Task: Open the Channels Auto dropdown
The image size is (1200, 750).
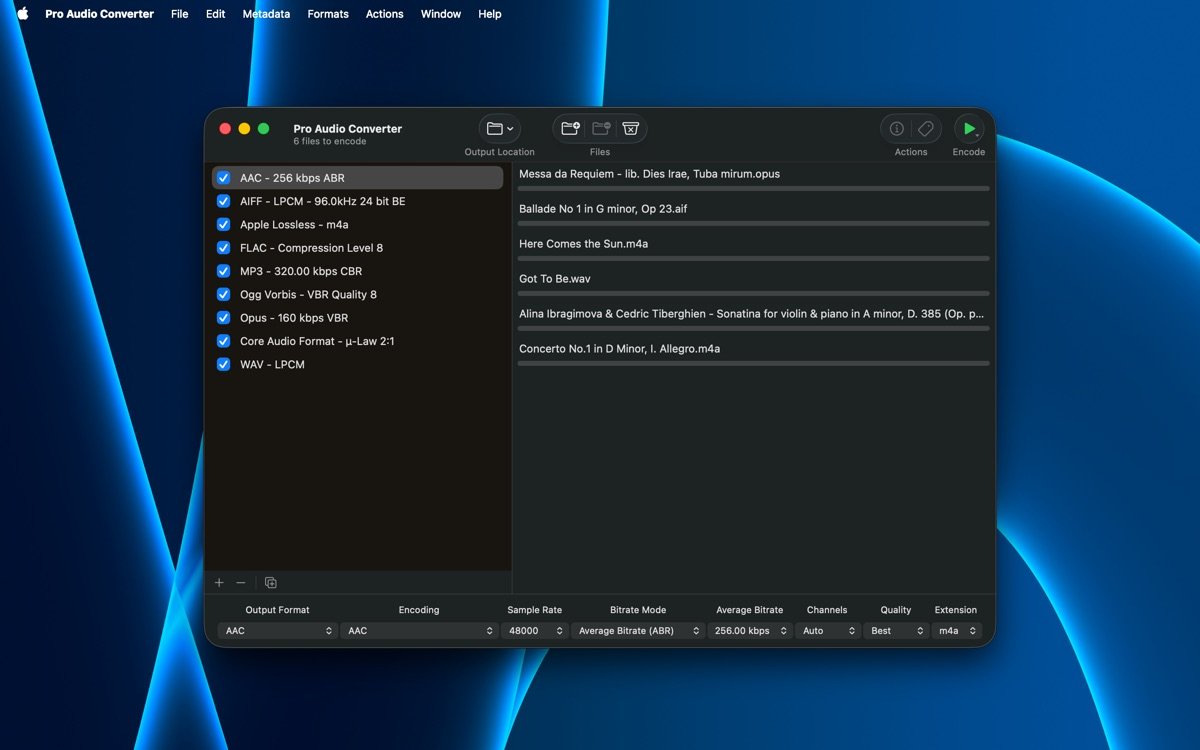Action: tap(827, 631)
